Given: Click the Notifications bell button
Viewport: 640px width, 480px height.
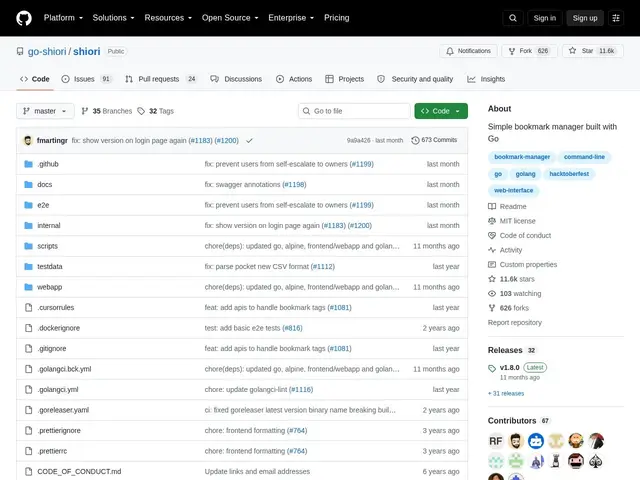Looking at the screenshot, I should tap(468, 51).
